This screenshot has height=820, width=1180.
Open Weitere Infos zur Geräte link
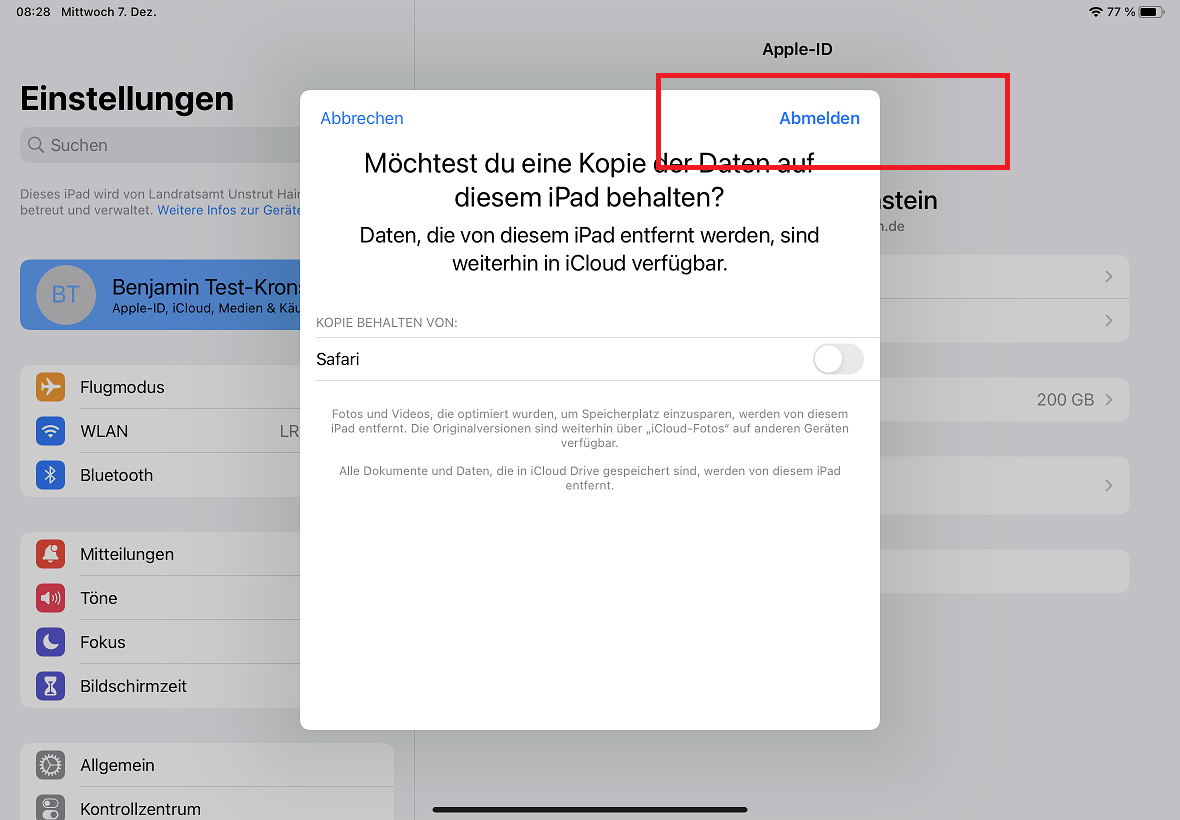click(229, 211)
